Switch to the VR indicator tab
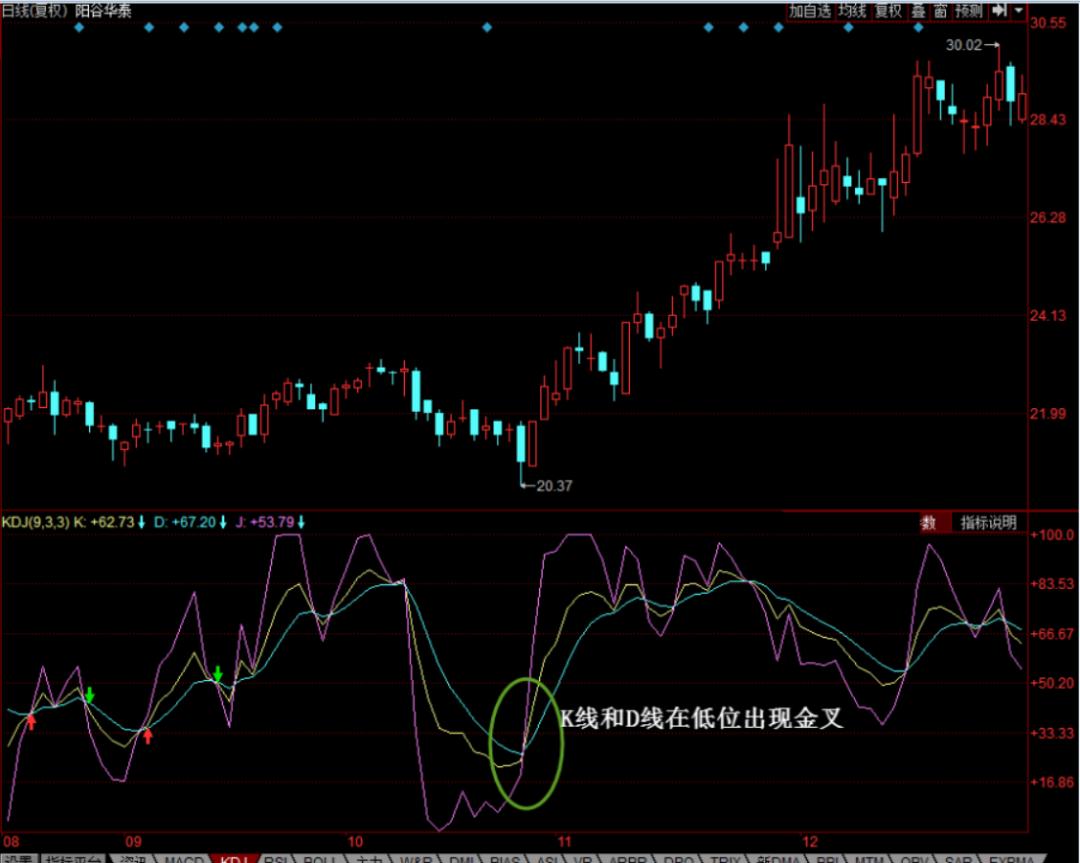1080x863 pixels. 583,858
